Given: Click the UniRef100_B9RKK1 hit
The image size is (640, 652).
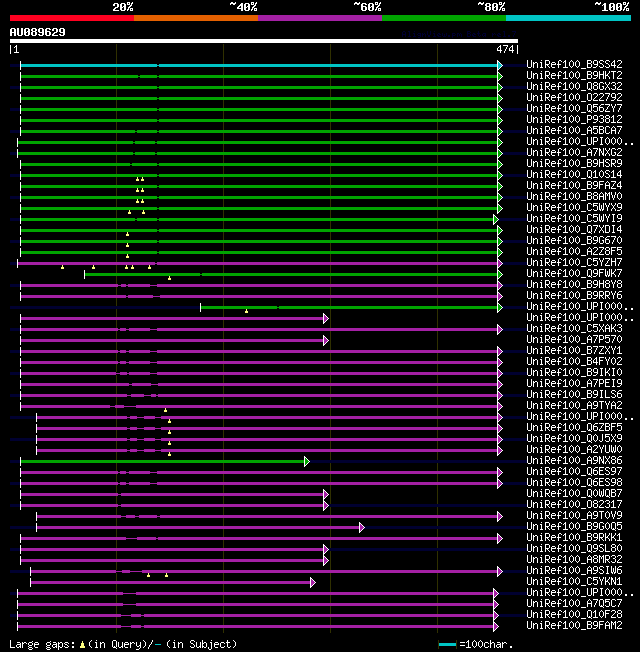Looking at the screenshot, I should (x=574, y=538).
